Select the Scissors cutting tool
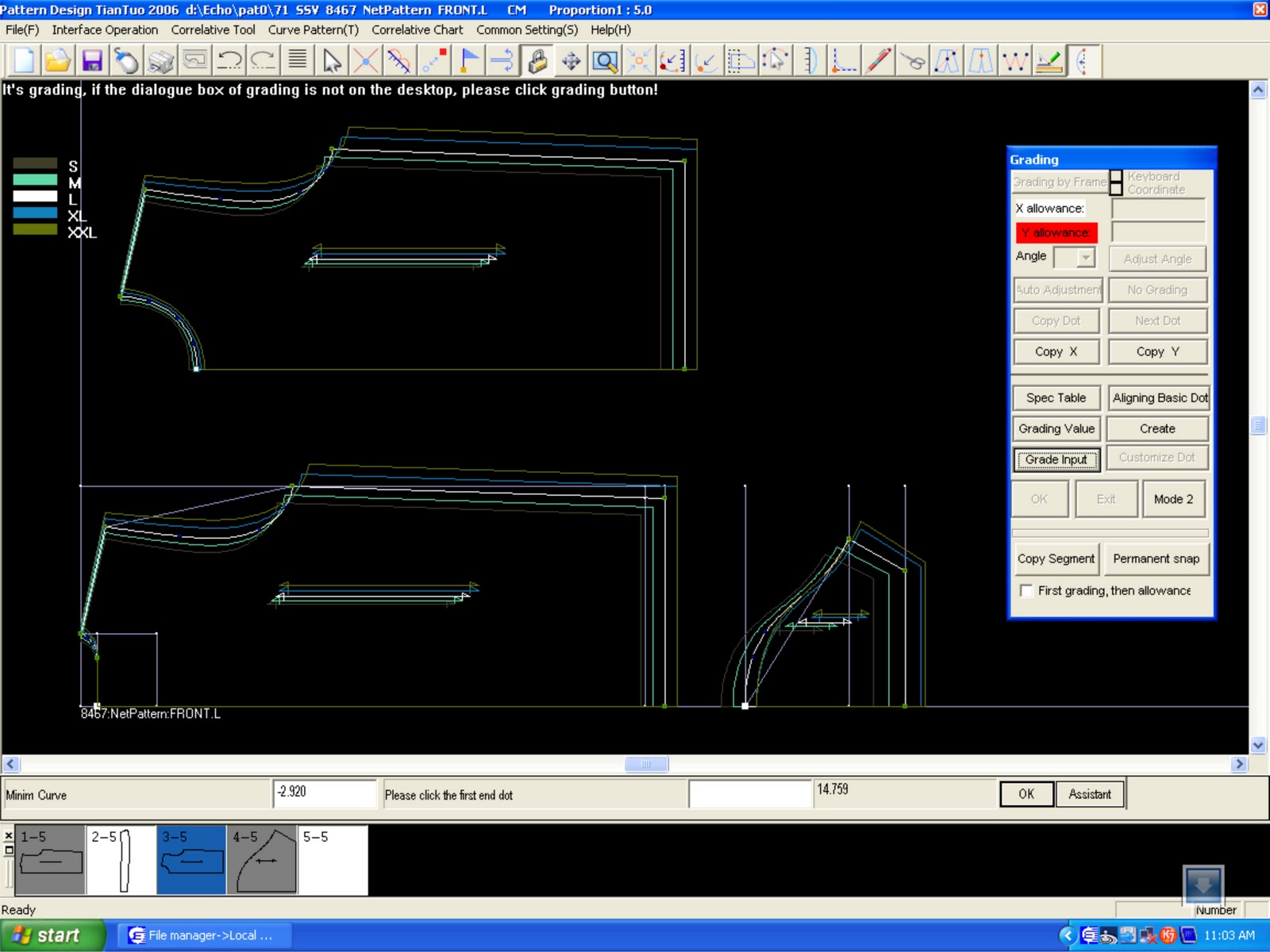The image size is (1270, 952). [910, 60]
